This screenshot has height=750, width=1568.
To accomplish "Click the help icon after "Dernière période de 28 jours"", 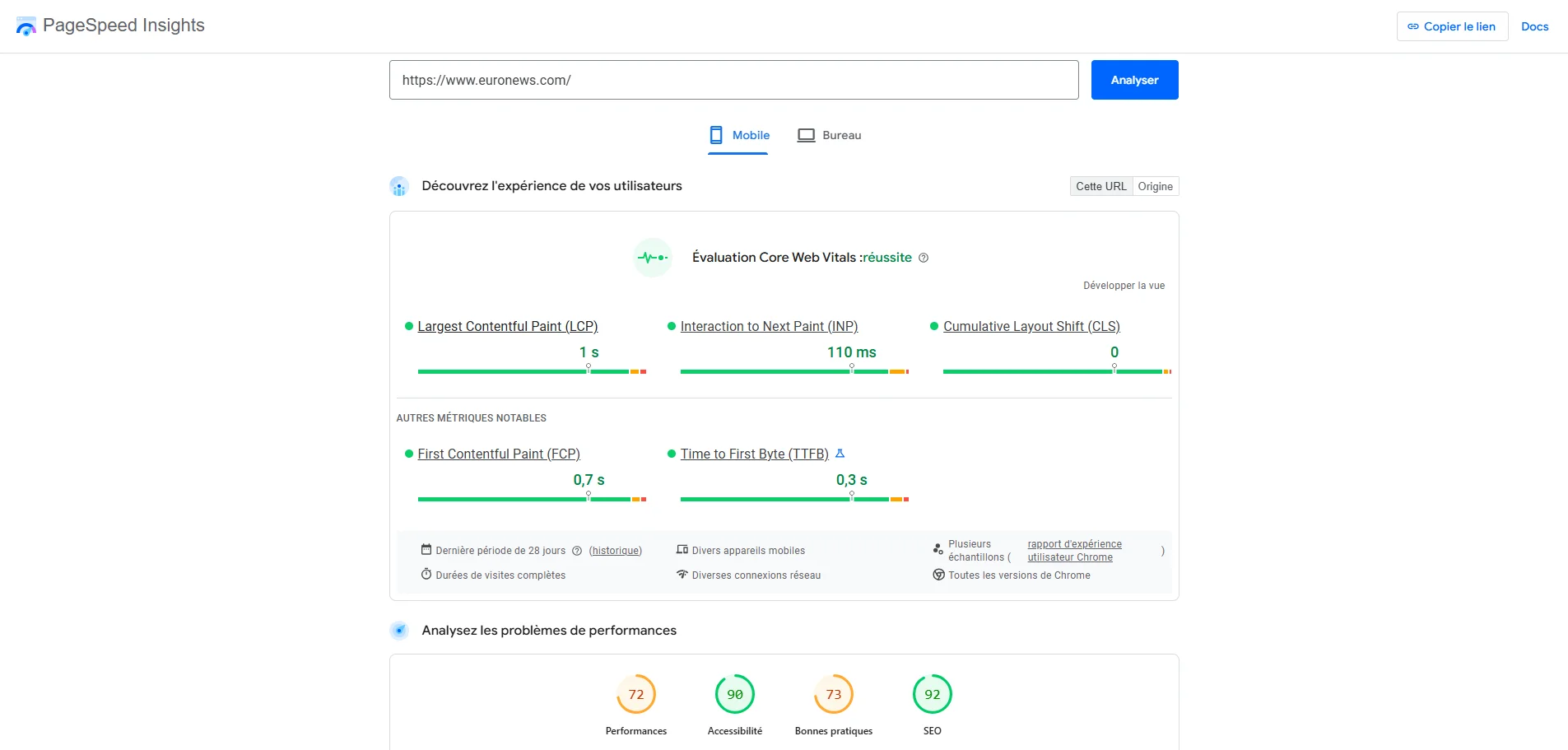I will coord(576,550).
